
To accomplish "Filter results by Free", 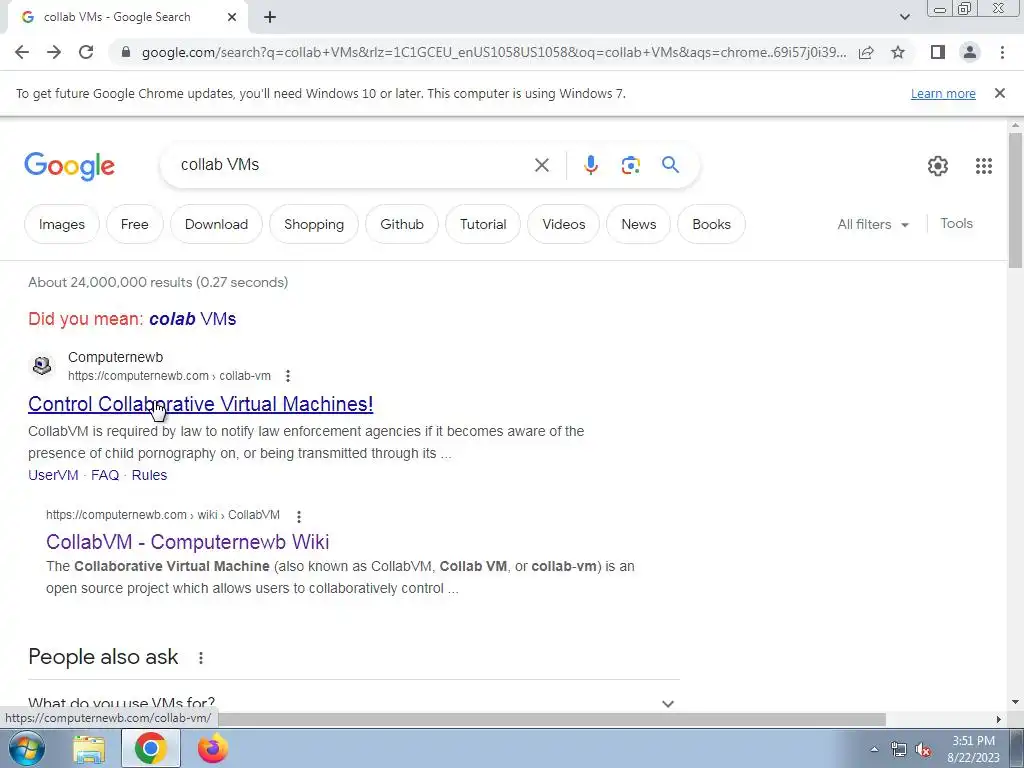I will pyautogui.click(x=135, y=224).
